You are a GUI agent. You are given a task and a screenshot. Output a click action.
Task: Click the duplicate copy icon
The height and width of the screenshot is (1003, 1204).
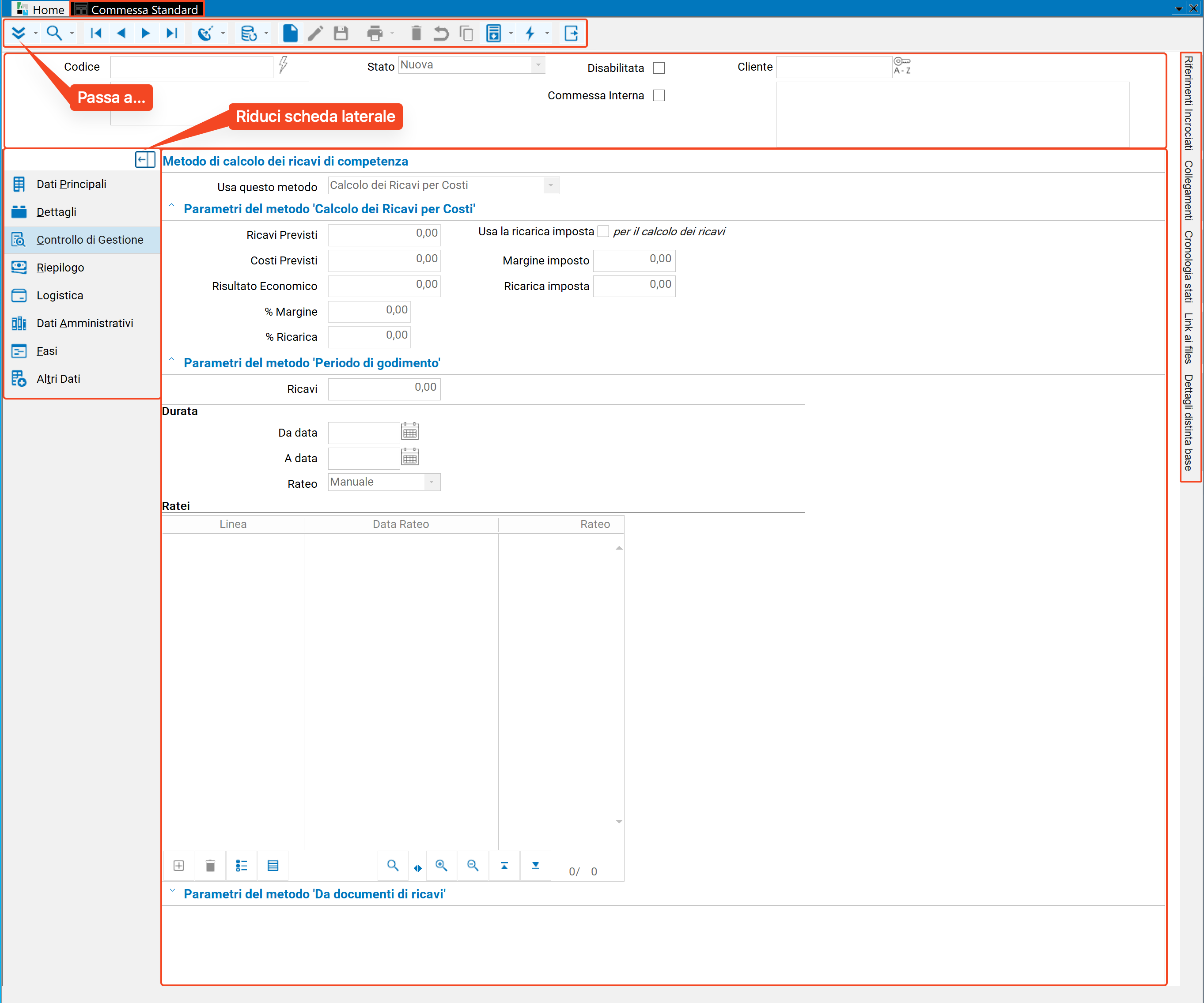click(467, 33)
